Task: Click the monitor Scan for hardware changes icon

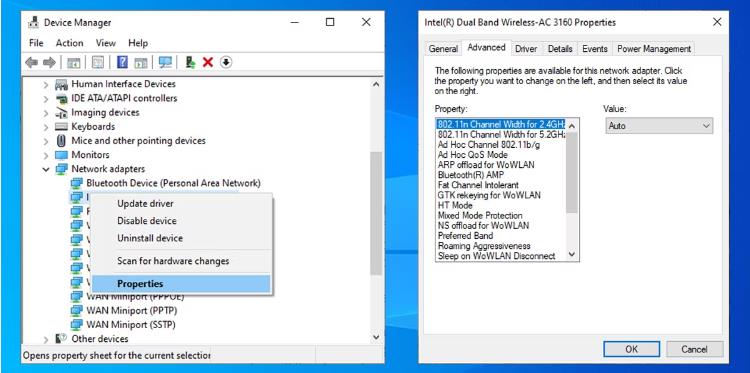Action: click(x=165, y=62)
